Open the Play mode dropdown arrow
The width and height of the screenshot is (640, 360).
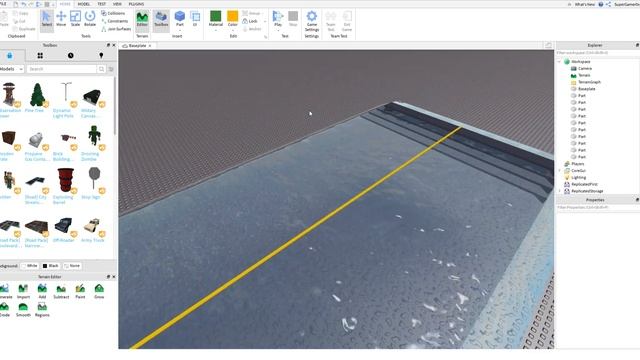278,30
